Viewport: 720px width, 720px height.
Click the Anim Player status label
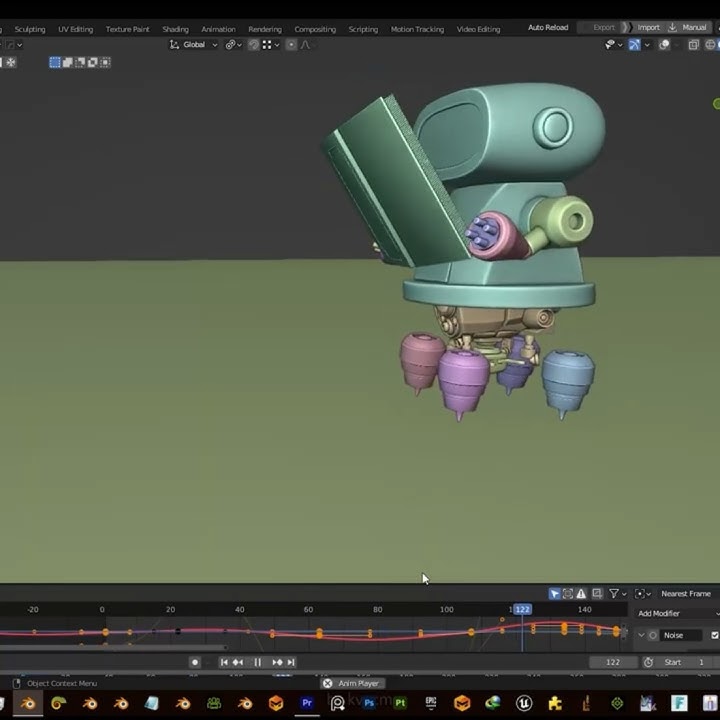[359, 683]
